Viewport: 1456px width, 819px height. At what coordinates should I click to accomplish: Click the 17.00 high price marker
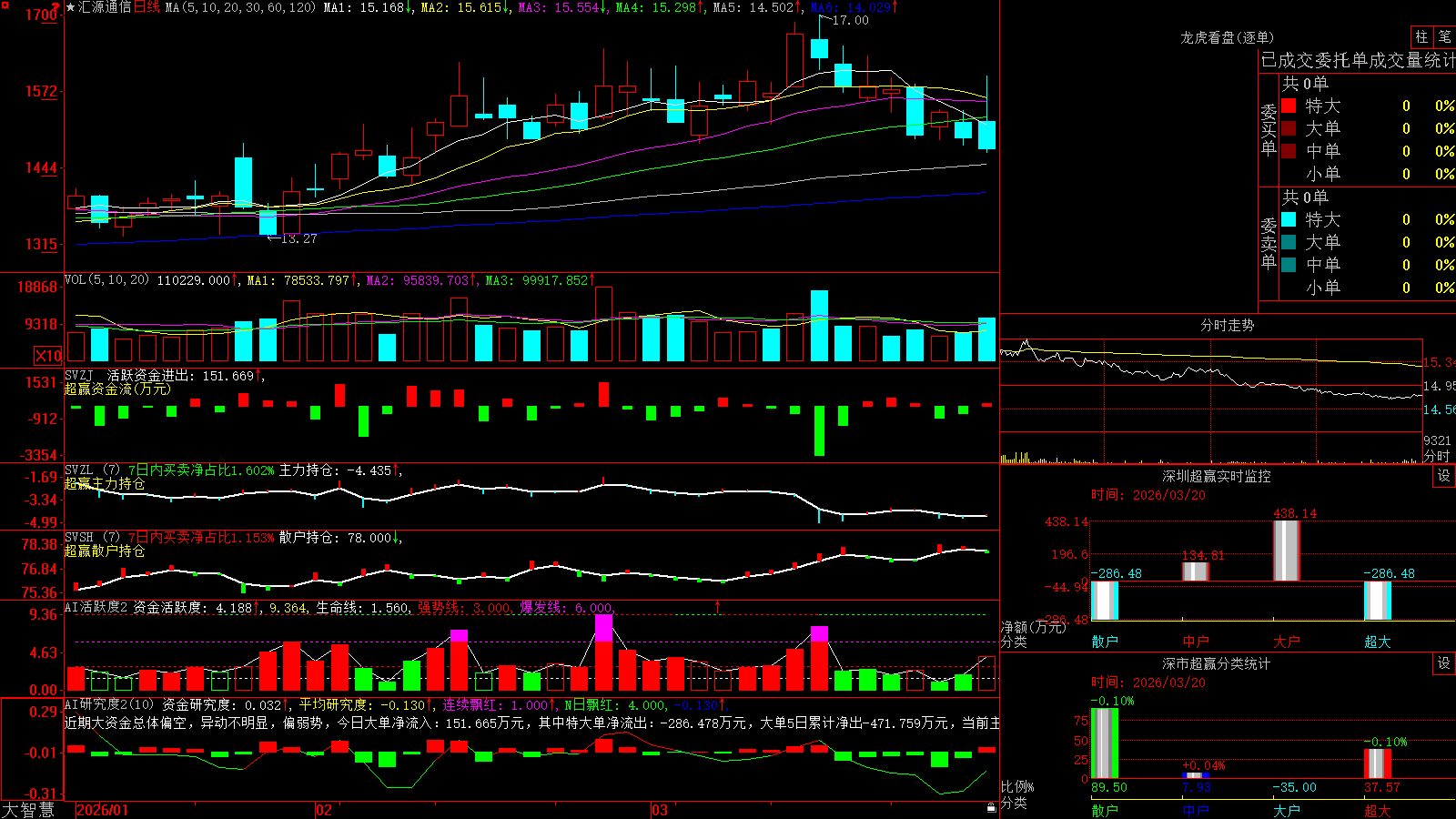(851, 20)
